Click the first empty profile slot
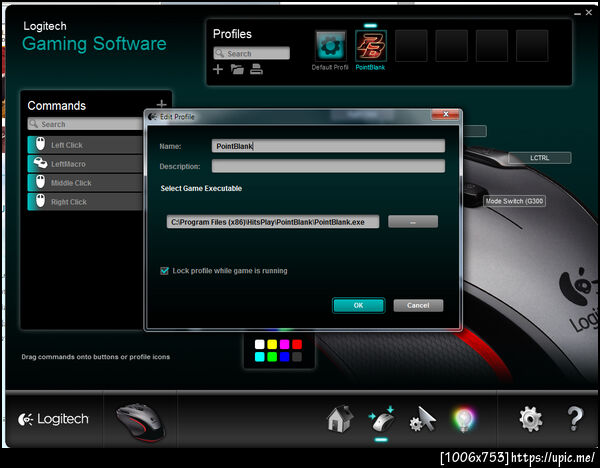 (x=411, y=46)
